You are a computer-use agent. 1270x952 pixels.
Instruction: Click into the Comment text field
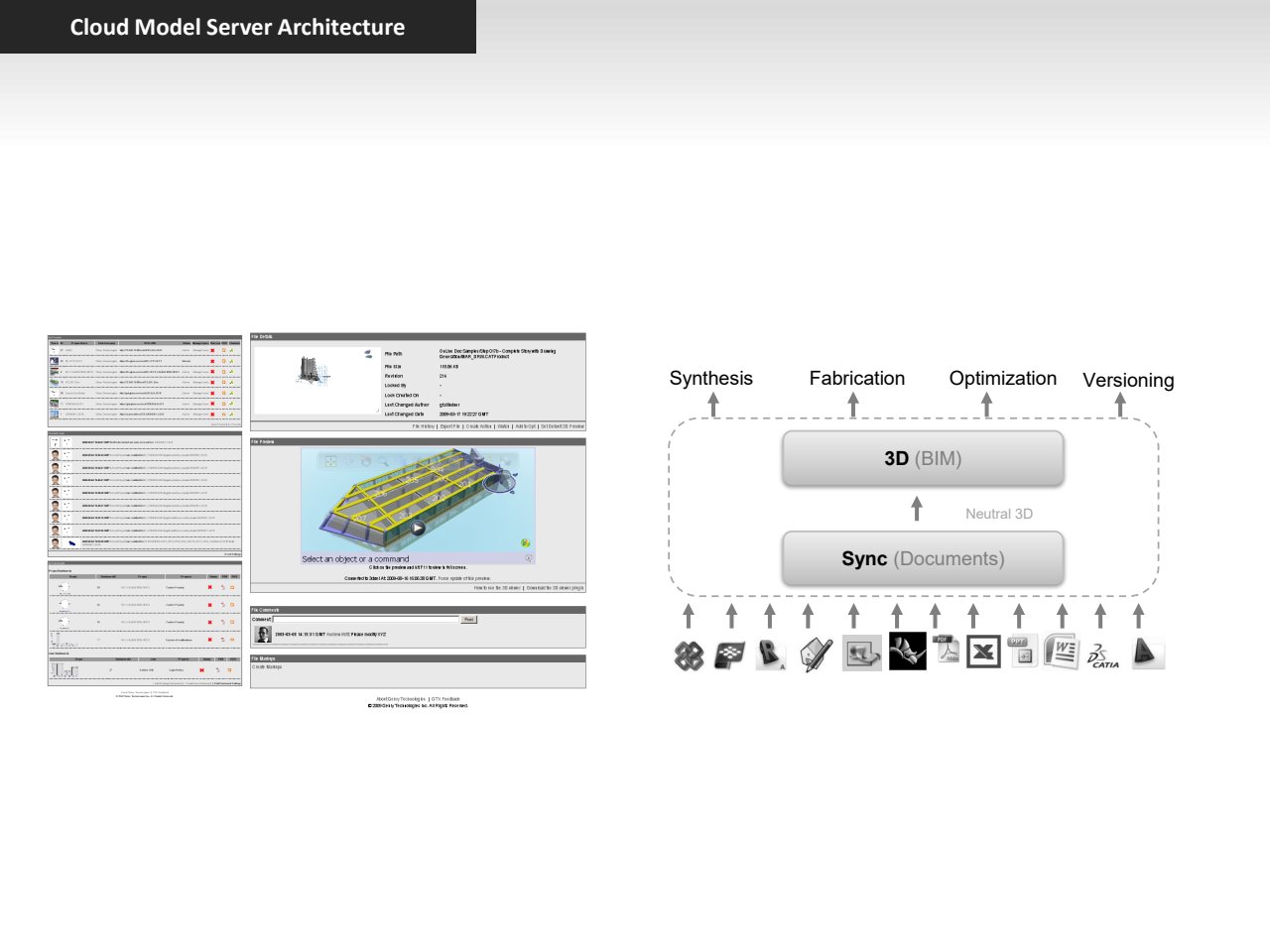[x=365, y=620]
